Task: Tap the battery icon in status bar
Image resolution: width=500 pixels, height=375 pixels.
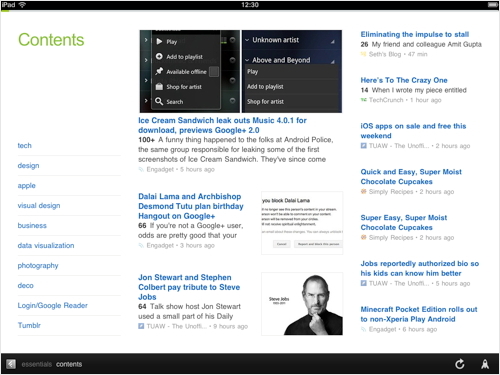Action: (x=492, y=5)
